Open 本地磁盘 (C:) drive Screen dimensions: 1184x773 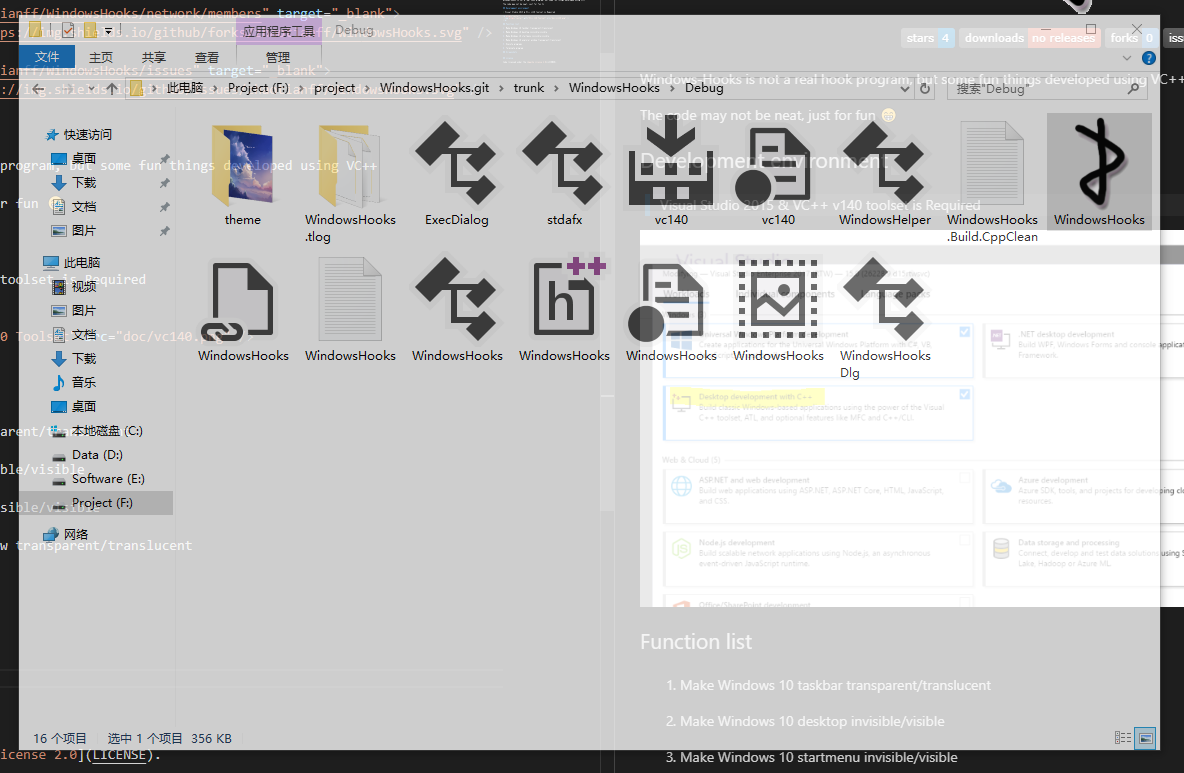tap(106, 431)
